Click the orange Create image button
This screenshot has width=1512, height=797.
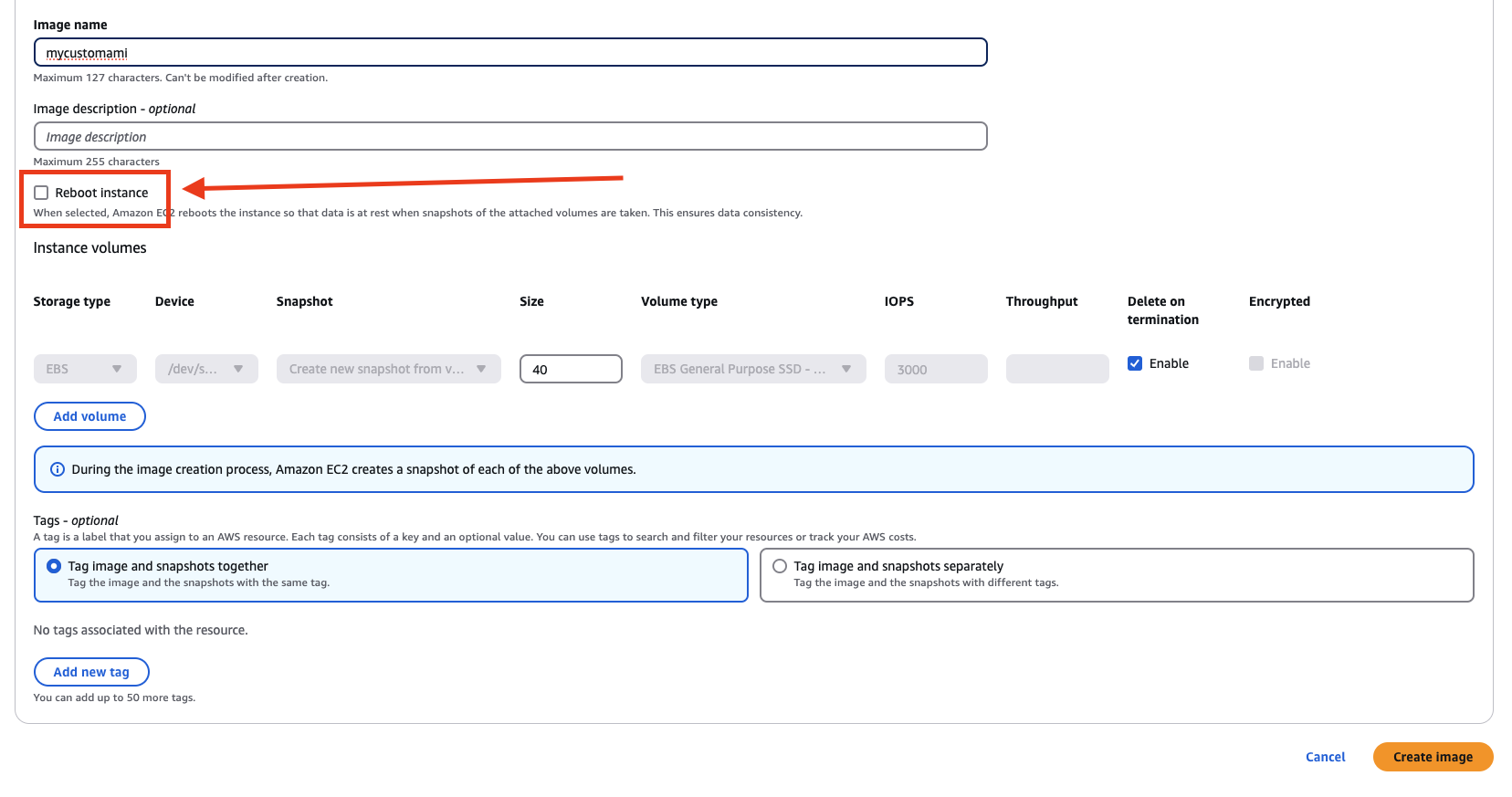[x=1432, y=757]
